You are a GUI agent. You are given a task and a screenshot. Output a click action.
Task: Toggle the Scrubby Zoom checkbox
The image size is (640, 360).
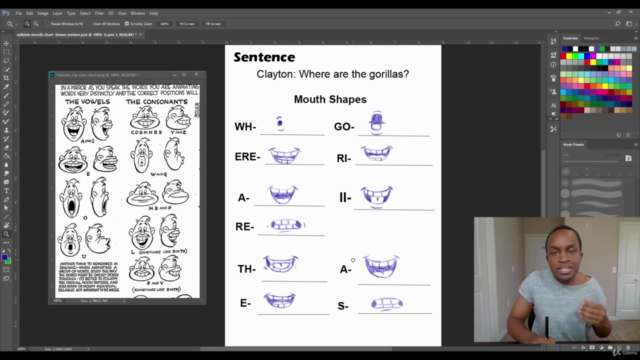127,24
